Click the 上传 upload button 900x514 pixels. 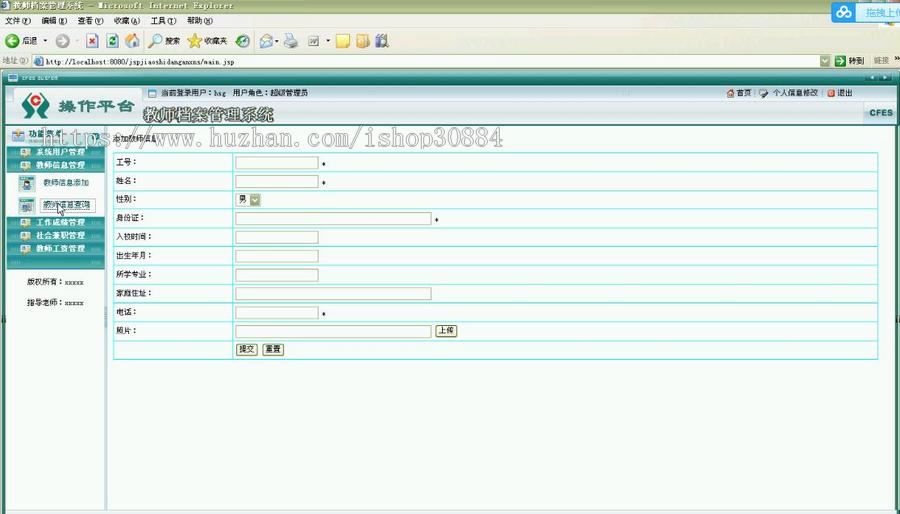coord(446,331)
